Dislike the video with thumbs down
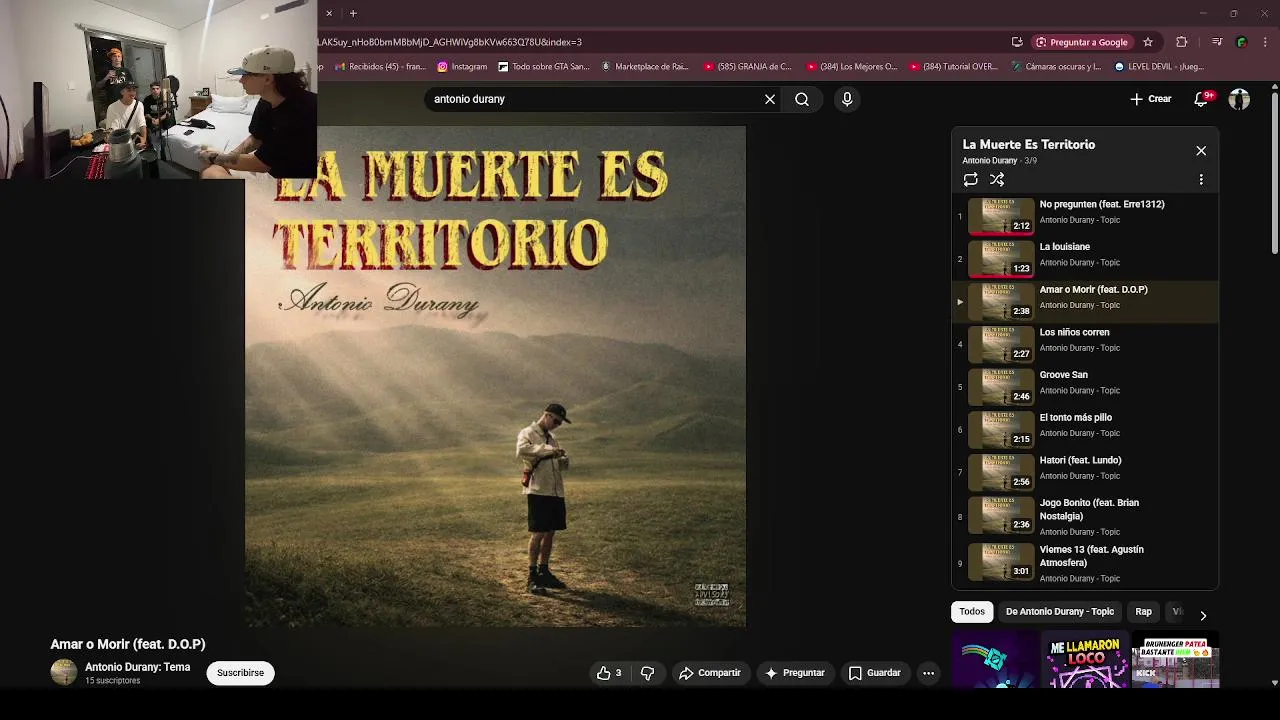Image resolution: width=1280 pixels, height=720 pixels. click(x=648, y=673)
